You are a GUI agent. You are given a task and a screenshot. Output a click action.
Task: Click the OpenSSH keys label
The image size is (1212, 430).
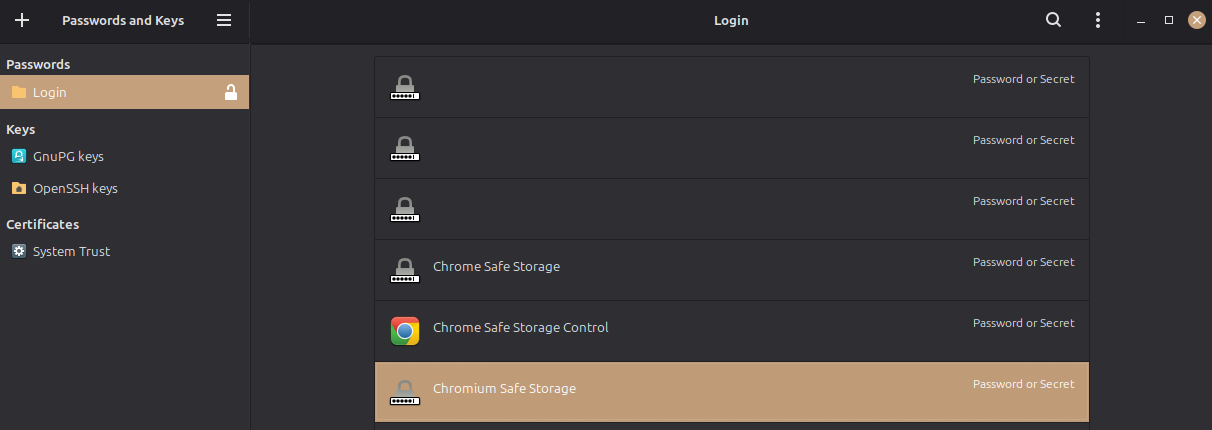coord(75,188)
